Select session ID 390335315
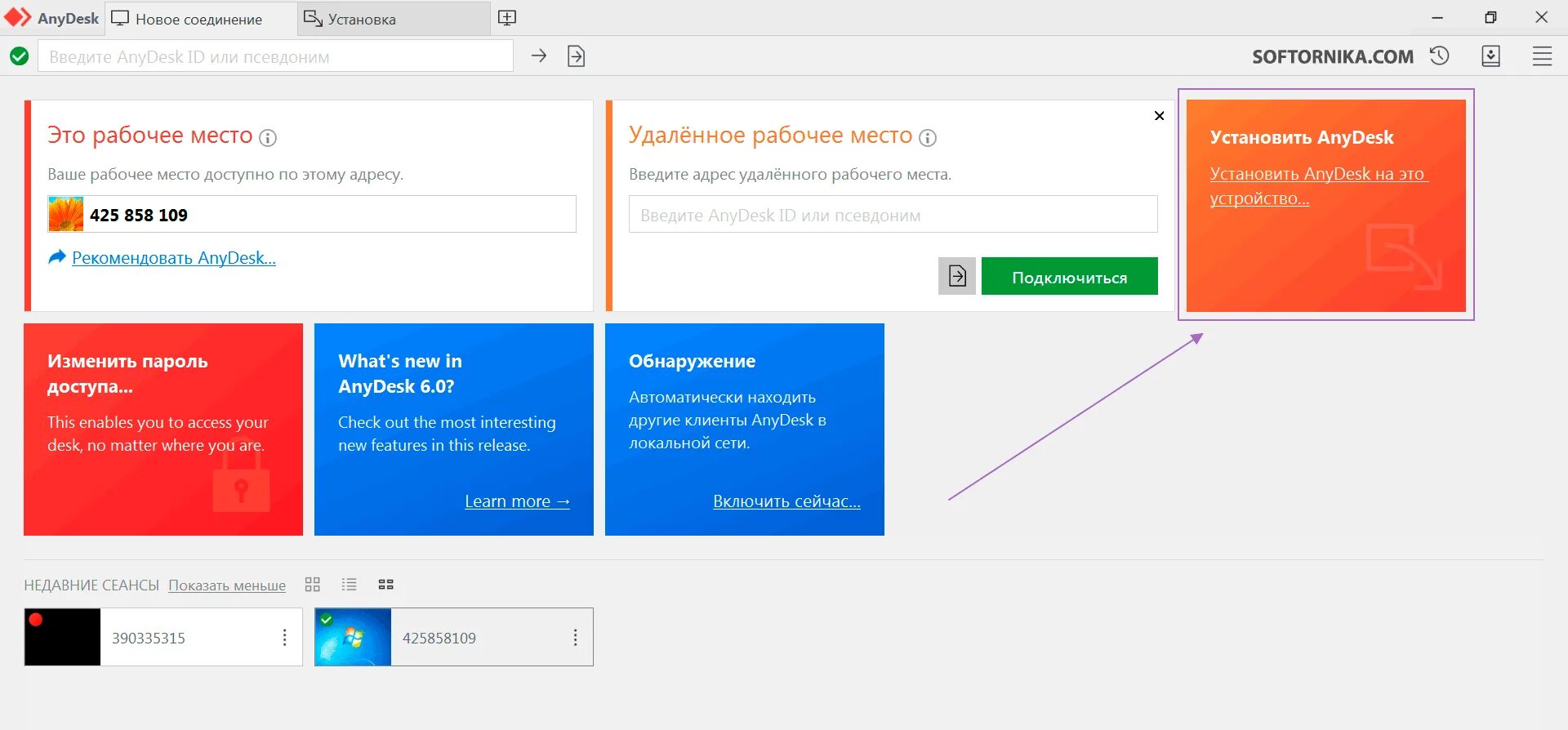Image resolution: width=1568 pixels, height=730 pixels. (149, 638)
